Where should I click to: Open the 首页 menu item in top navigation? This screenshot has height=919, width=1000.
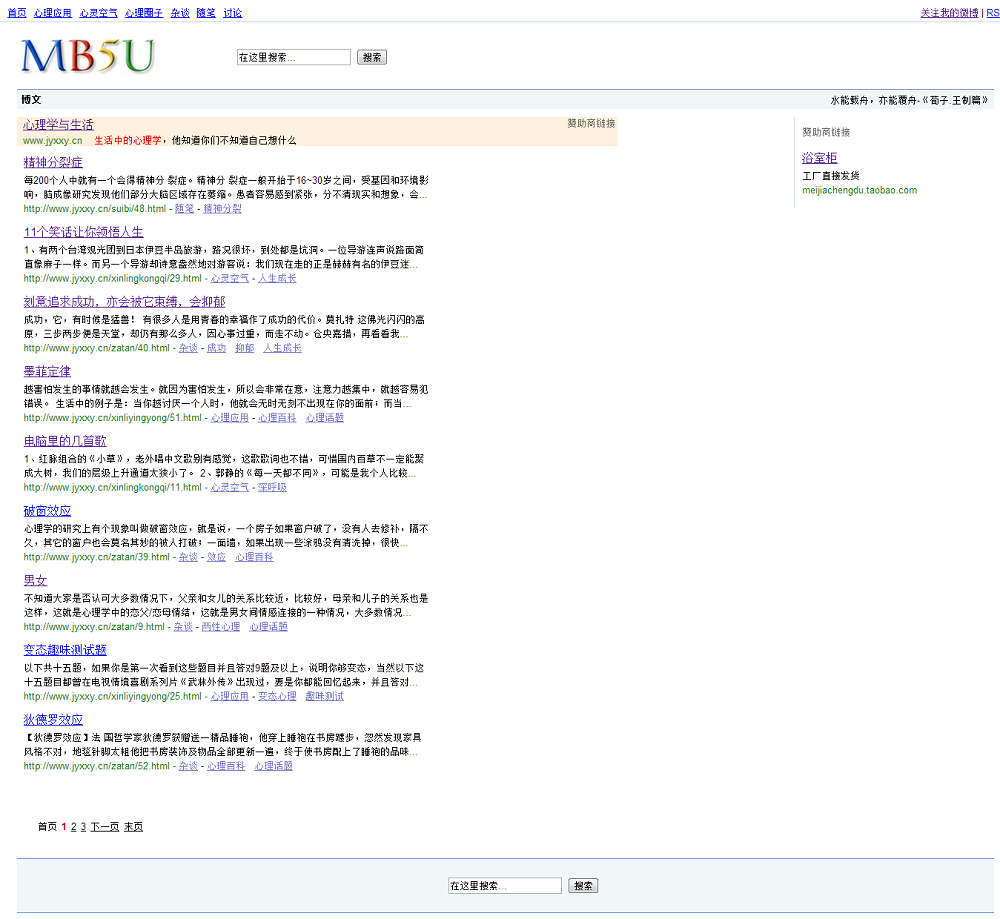point(17,13)
